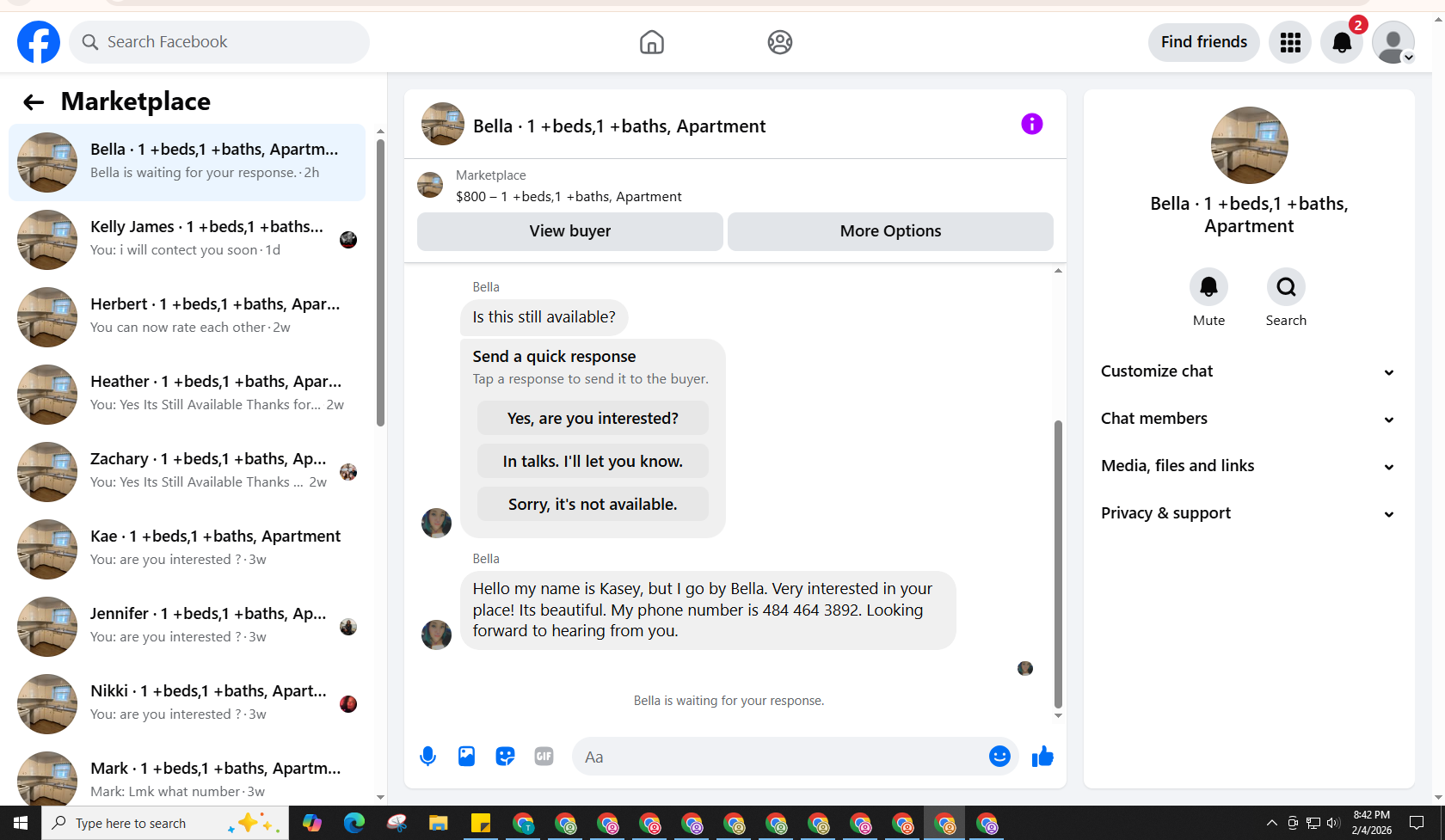Attach a photo with the image icon
The image size is (1445, 840).
466,757
